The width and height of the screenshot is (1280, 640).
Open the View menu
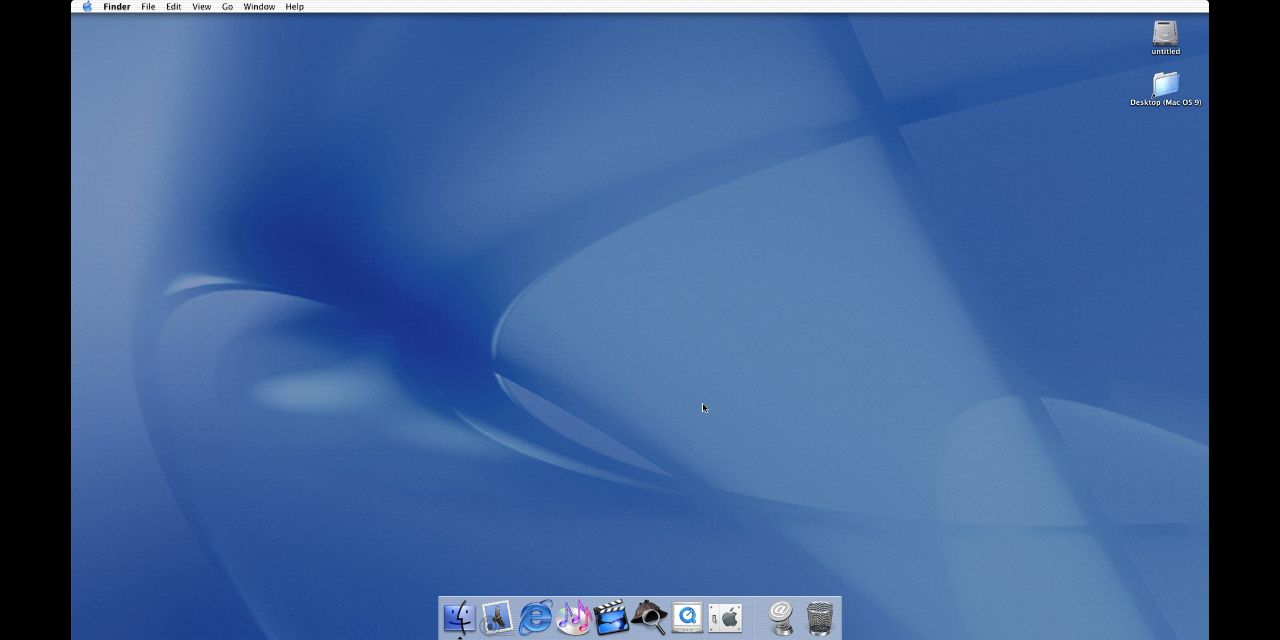click(201, 6)
